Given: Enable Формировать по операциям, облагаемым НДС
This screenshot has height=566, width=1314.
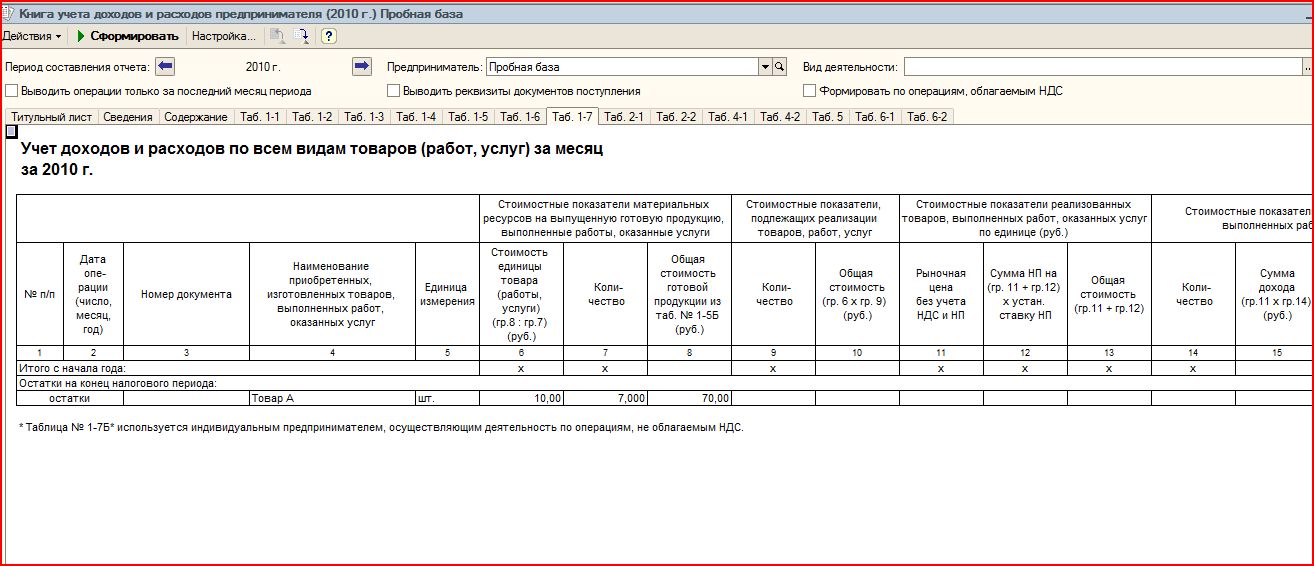Looking at the screenshot, I should pos(809,90).
